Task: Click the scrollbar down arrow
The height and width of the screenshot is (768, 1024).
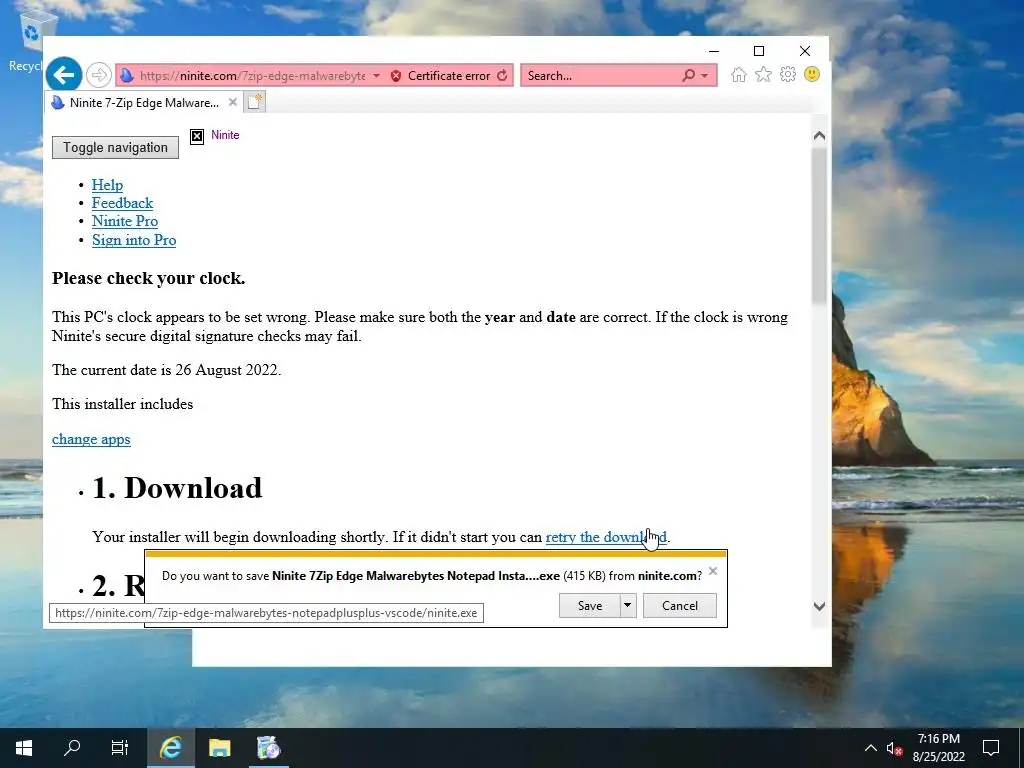Action: coord(819,606)
